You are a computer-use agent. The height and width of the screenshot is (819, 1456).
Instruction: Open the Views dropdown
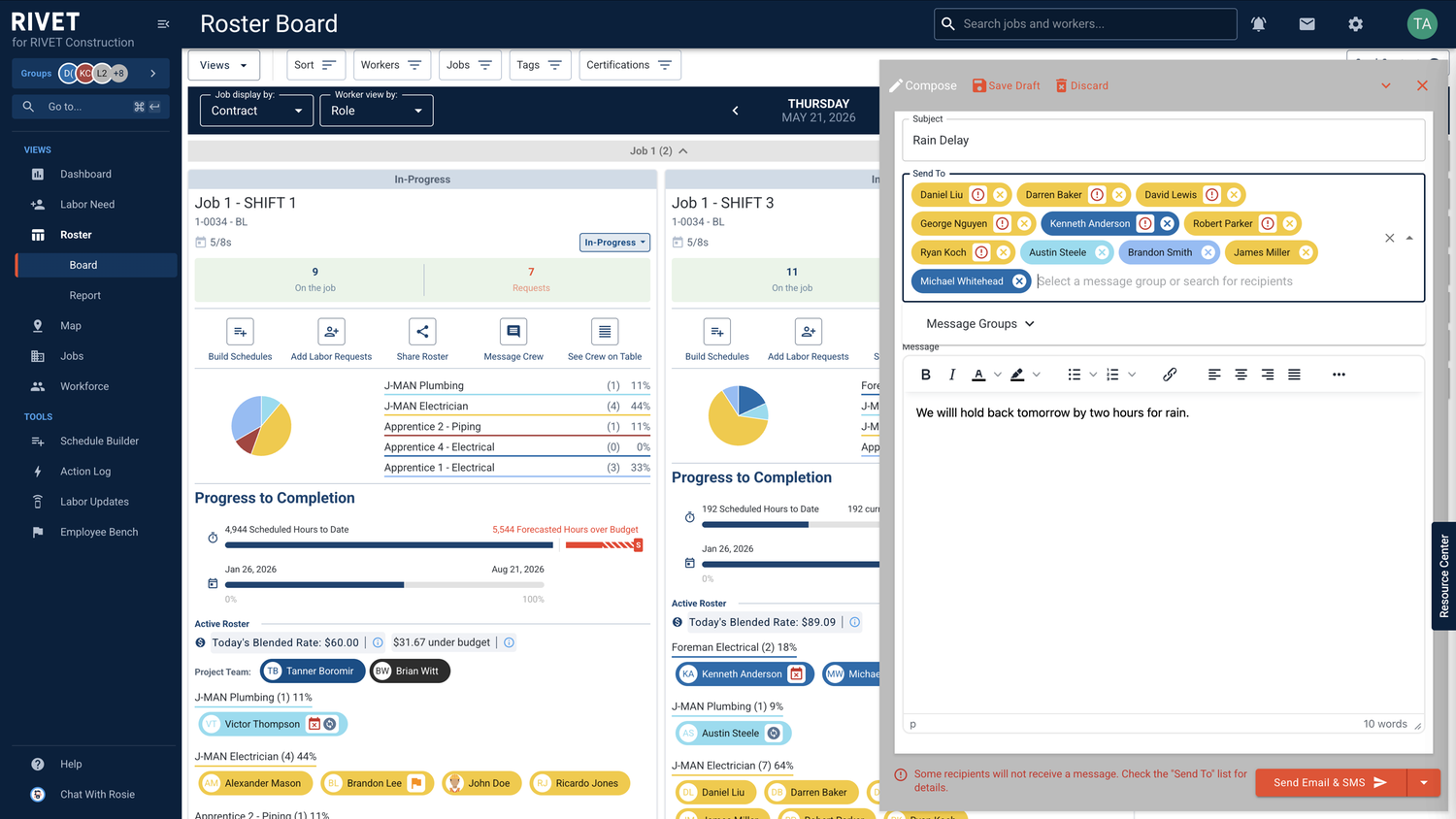click(224, 65)
